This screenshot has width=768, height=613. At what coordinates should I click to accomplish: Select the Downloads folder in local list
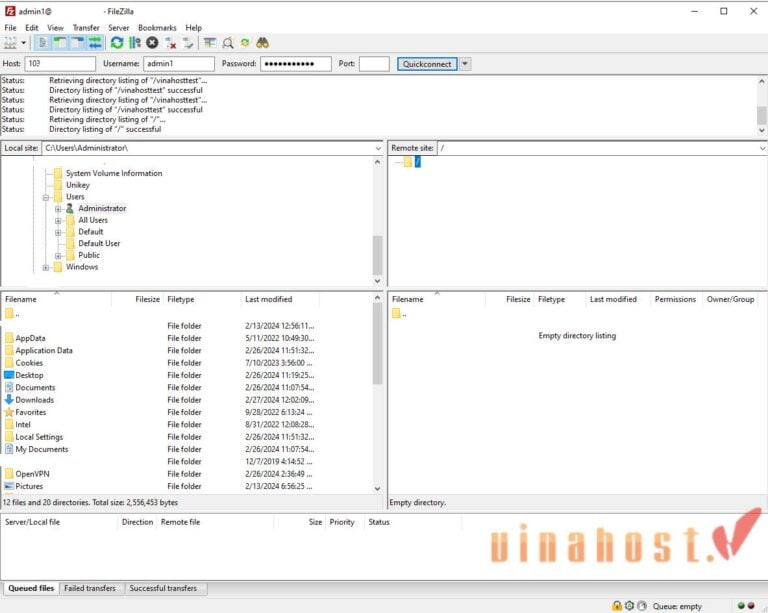(35, 400)
